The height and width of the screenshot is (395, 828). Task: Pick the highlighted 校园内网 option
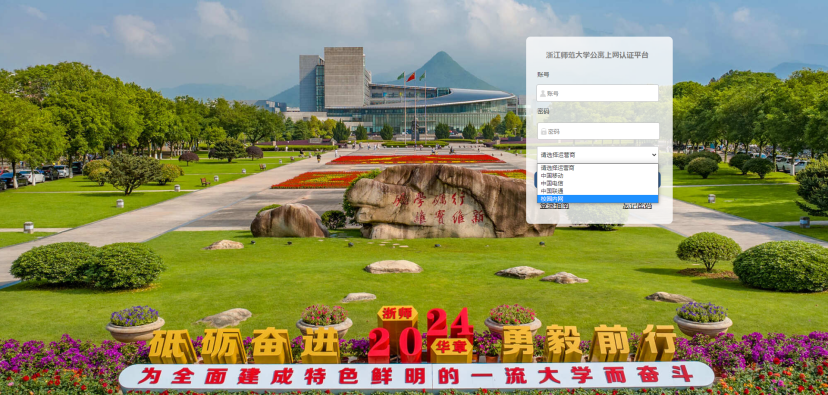598,199
